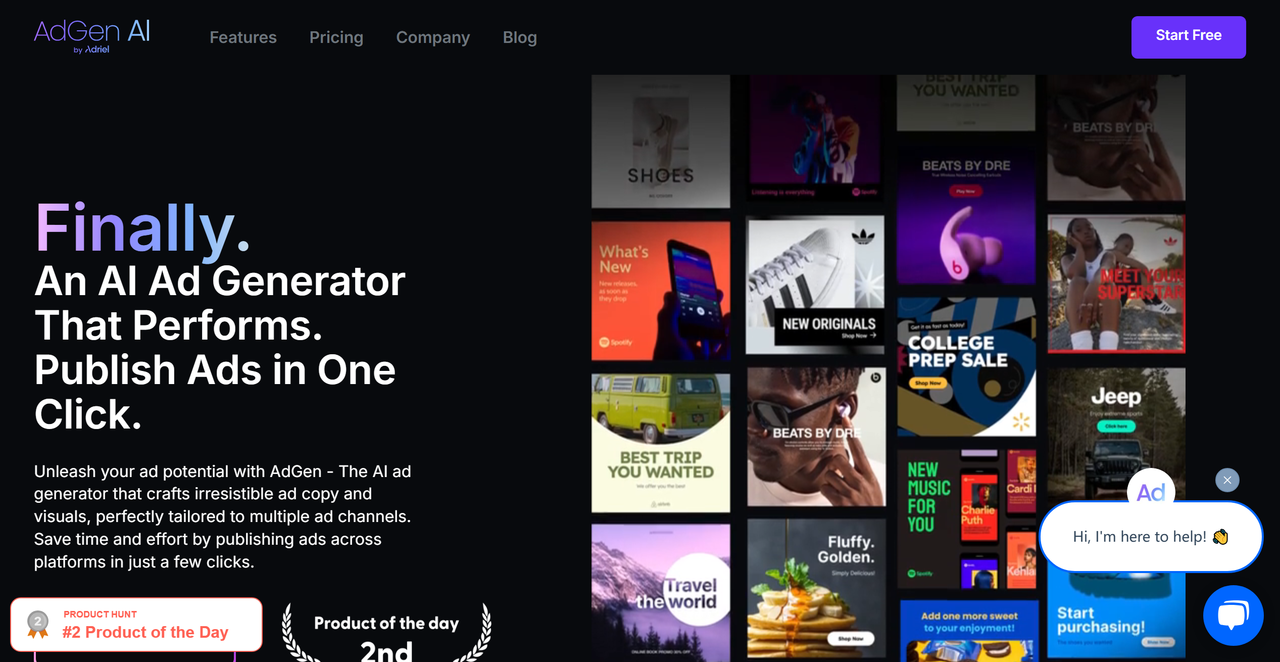Select the BEATS BY DRE sunglasses man thumbnail
This screenshot has width=1280, height=662.
[x=815, y=436]
